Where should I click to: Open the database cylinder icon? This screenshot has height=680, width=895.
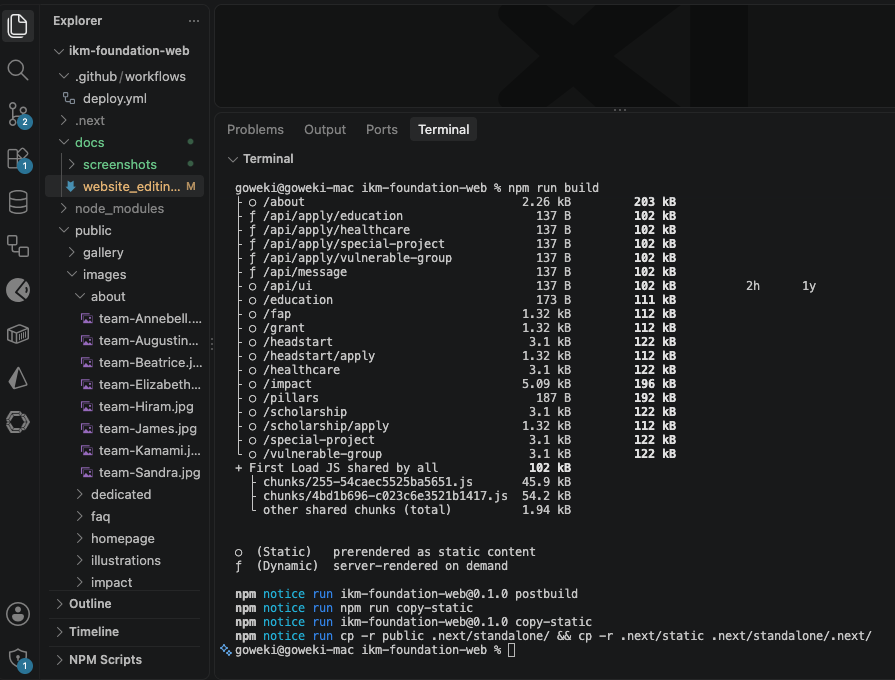tap(18, 202)
